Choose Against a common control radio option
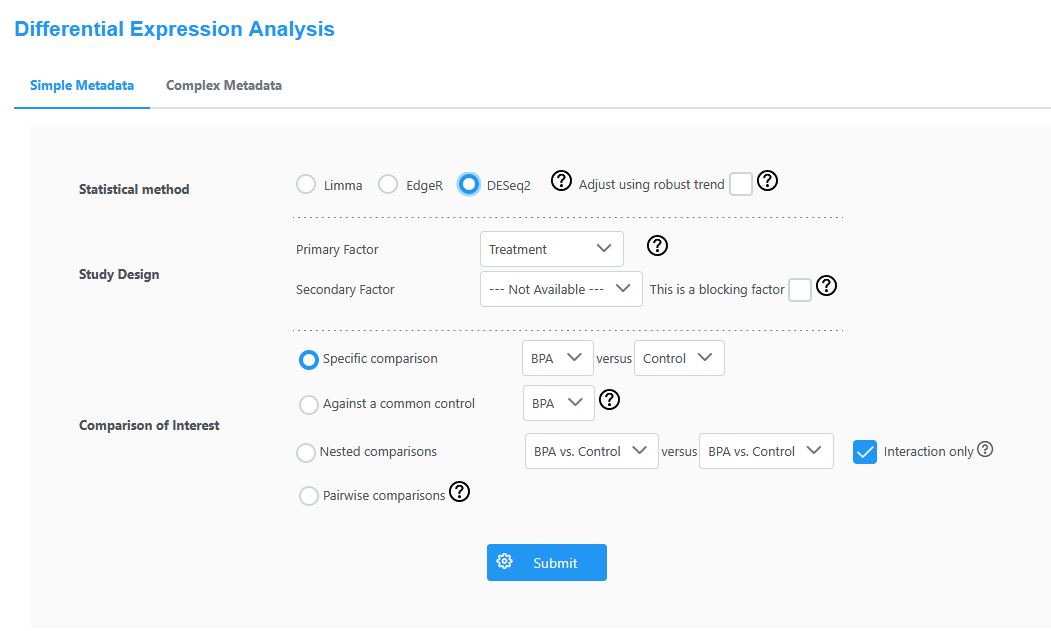 coord(308,404)
